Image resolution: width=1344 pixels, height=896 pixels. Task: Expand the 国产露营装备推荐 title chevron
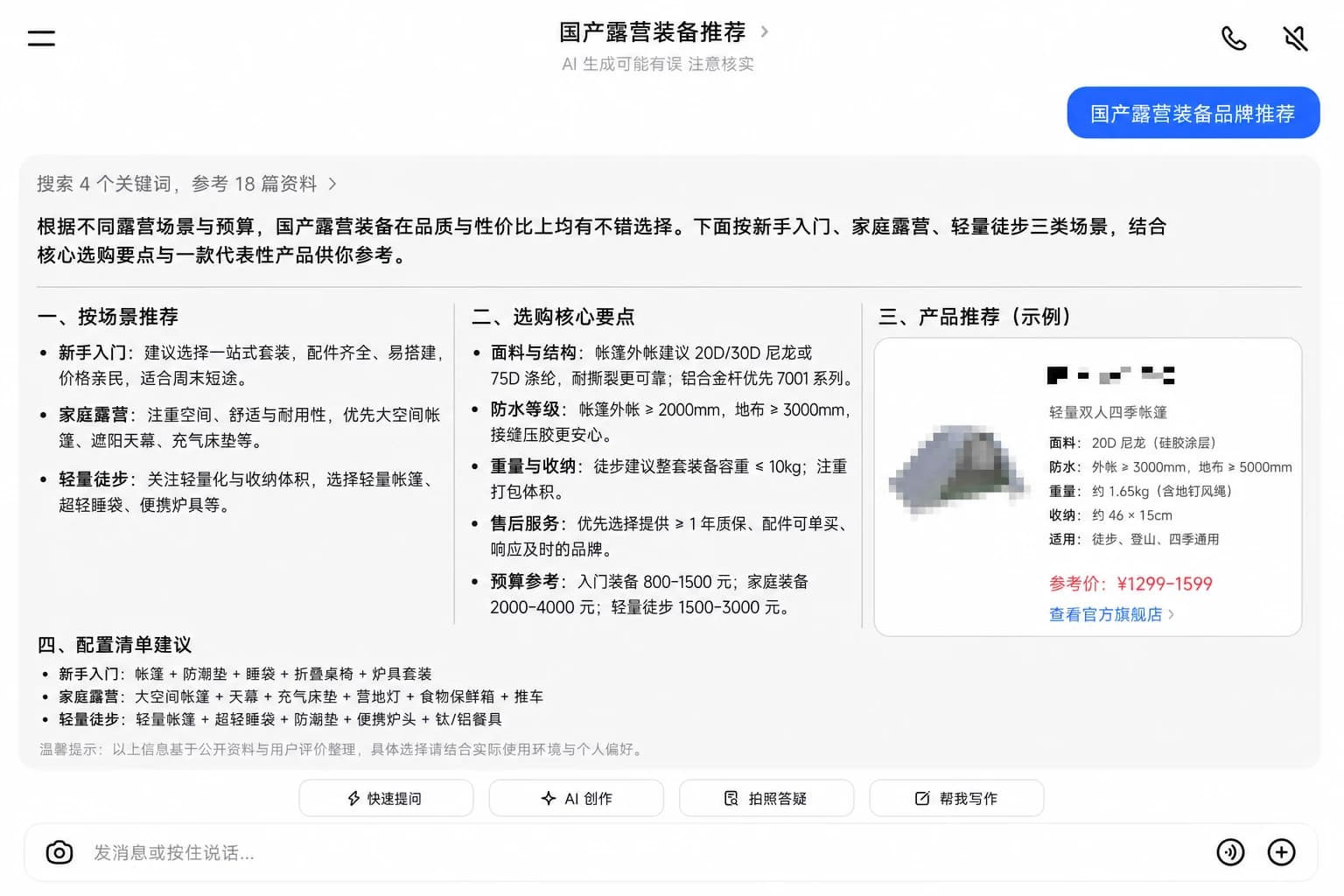(764, 31)
